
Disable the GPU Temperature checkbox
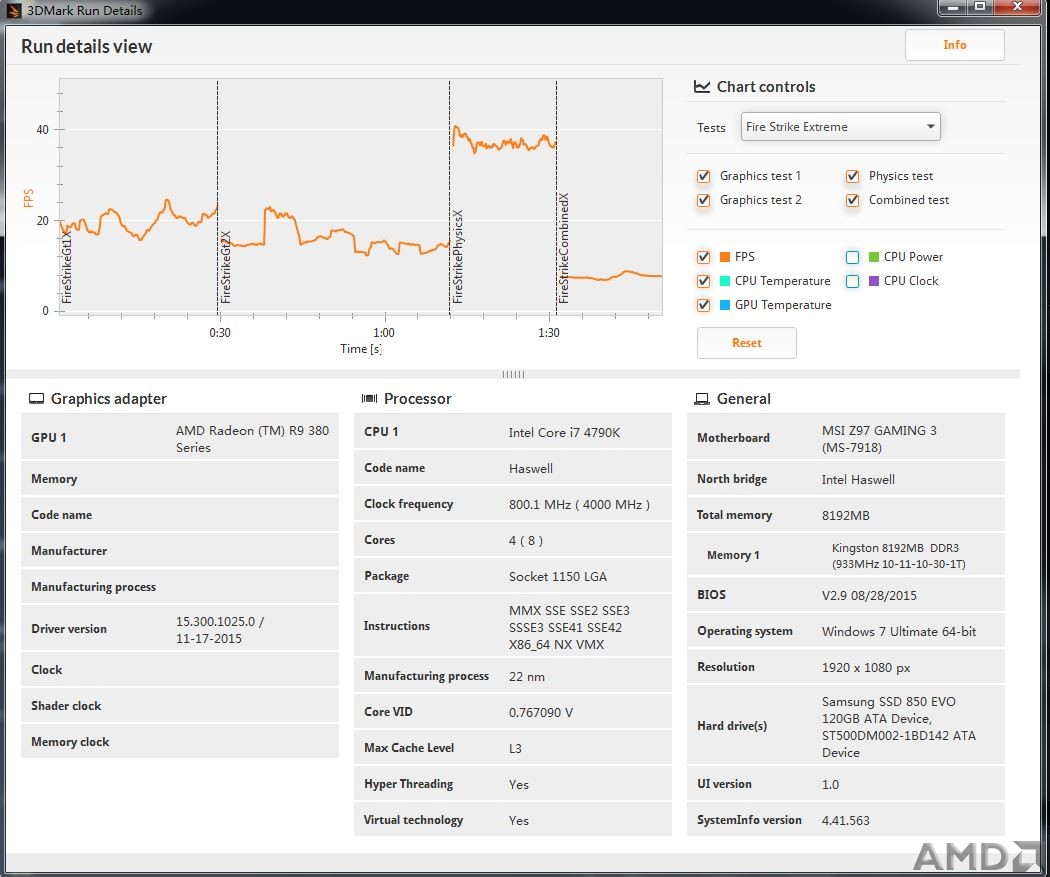tap(703, 305)
